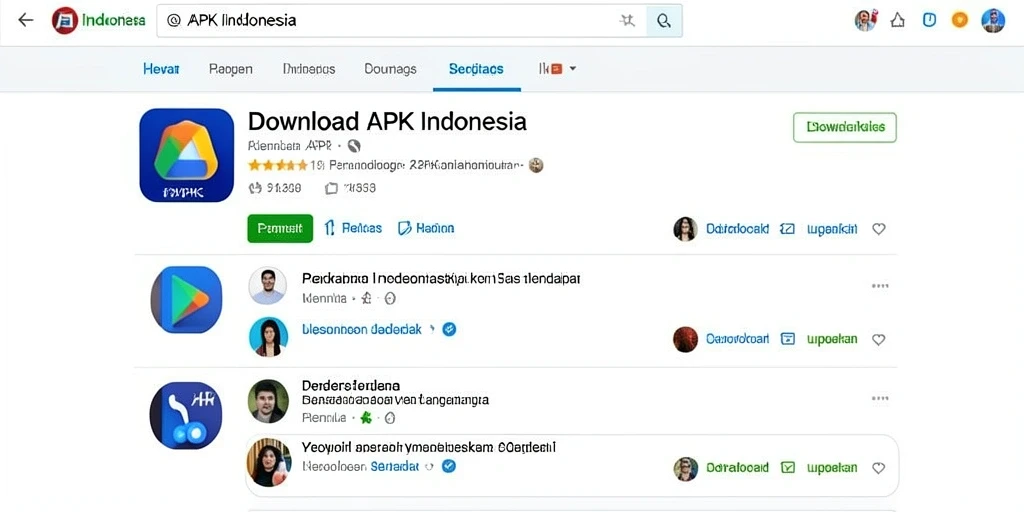Screen dimensions: 1024x512
Task: Click the avatar beside Derdersferdena
Action: (268, 400)
